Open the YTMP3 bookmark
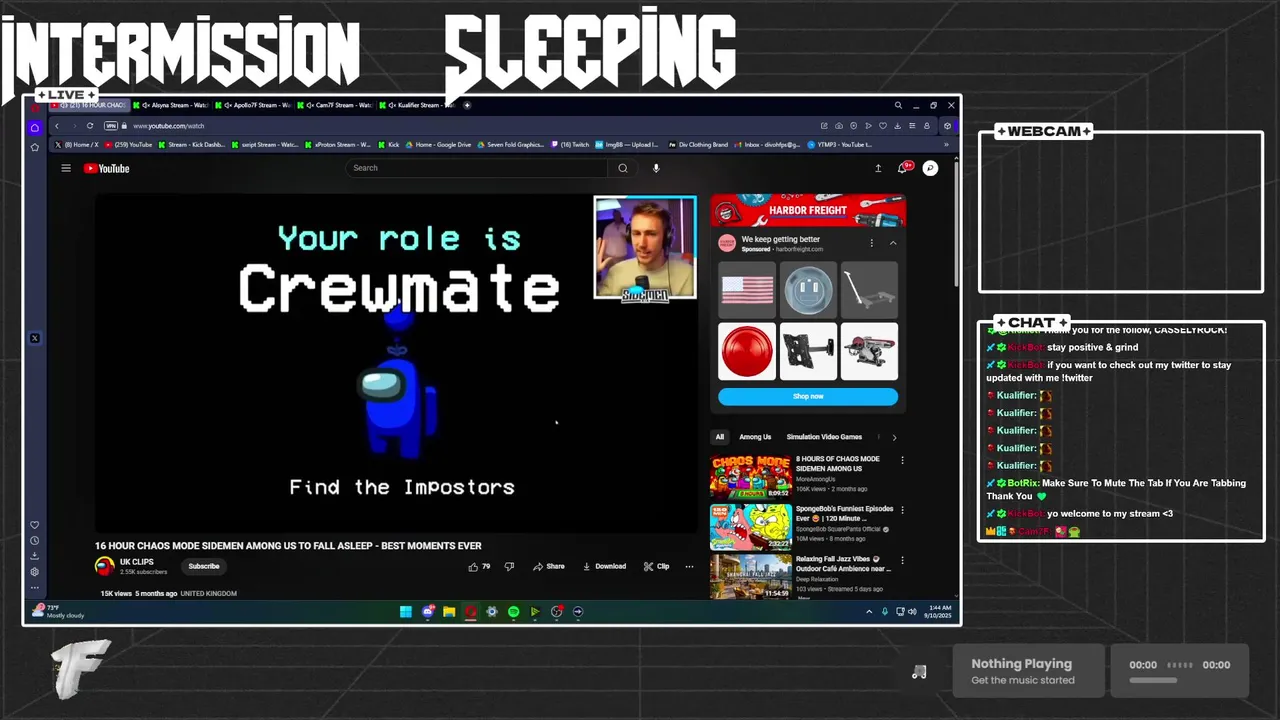 click(x=840, y=144)
